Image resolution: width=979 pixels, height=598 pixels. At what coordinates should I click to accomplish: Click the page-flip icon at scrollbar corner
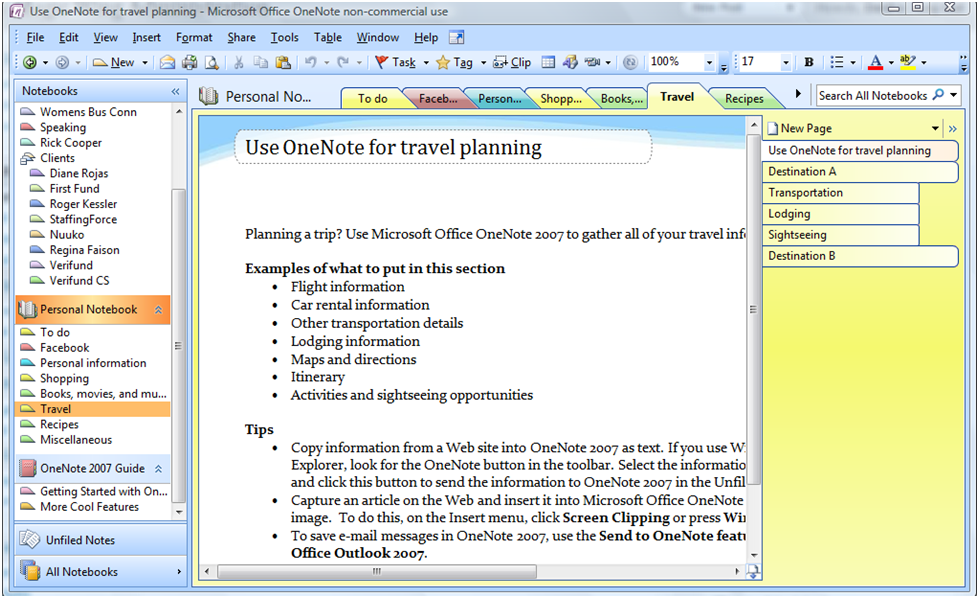tap(754, 571)
